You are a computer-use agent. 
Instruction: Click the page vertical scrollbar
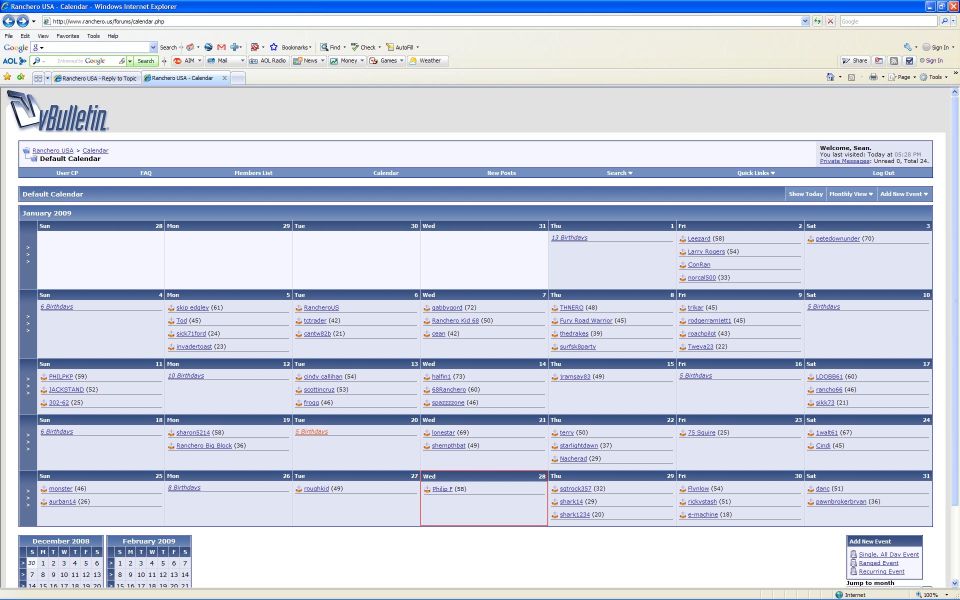coord(954,337)
